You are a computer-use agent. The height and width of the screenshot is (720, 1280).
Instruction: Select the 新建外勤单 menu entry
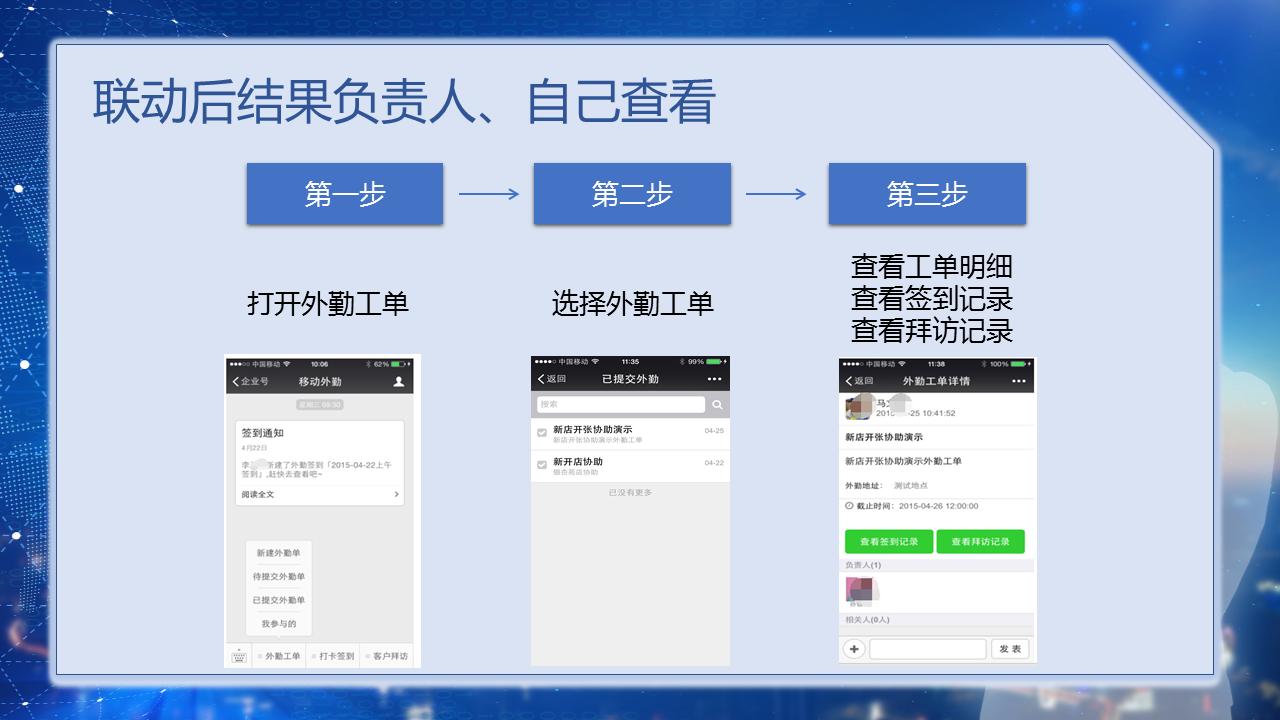[278, 553]
